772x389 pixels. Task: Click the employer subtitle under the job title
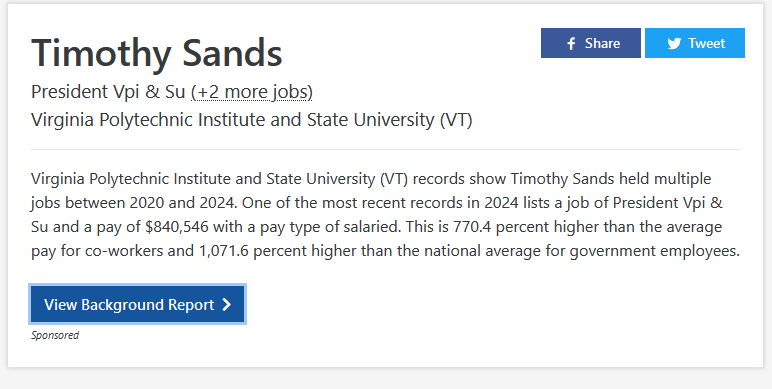click(252, 120)
